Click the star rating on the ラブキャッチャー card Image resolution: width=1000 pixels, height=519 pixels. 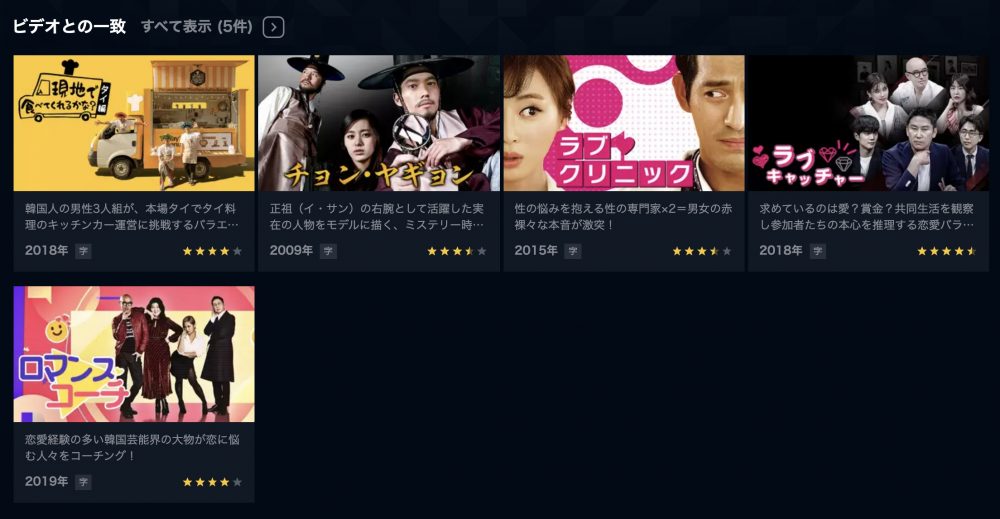point(946,251)
